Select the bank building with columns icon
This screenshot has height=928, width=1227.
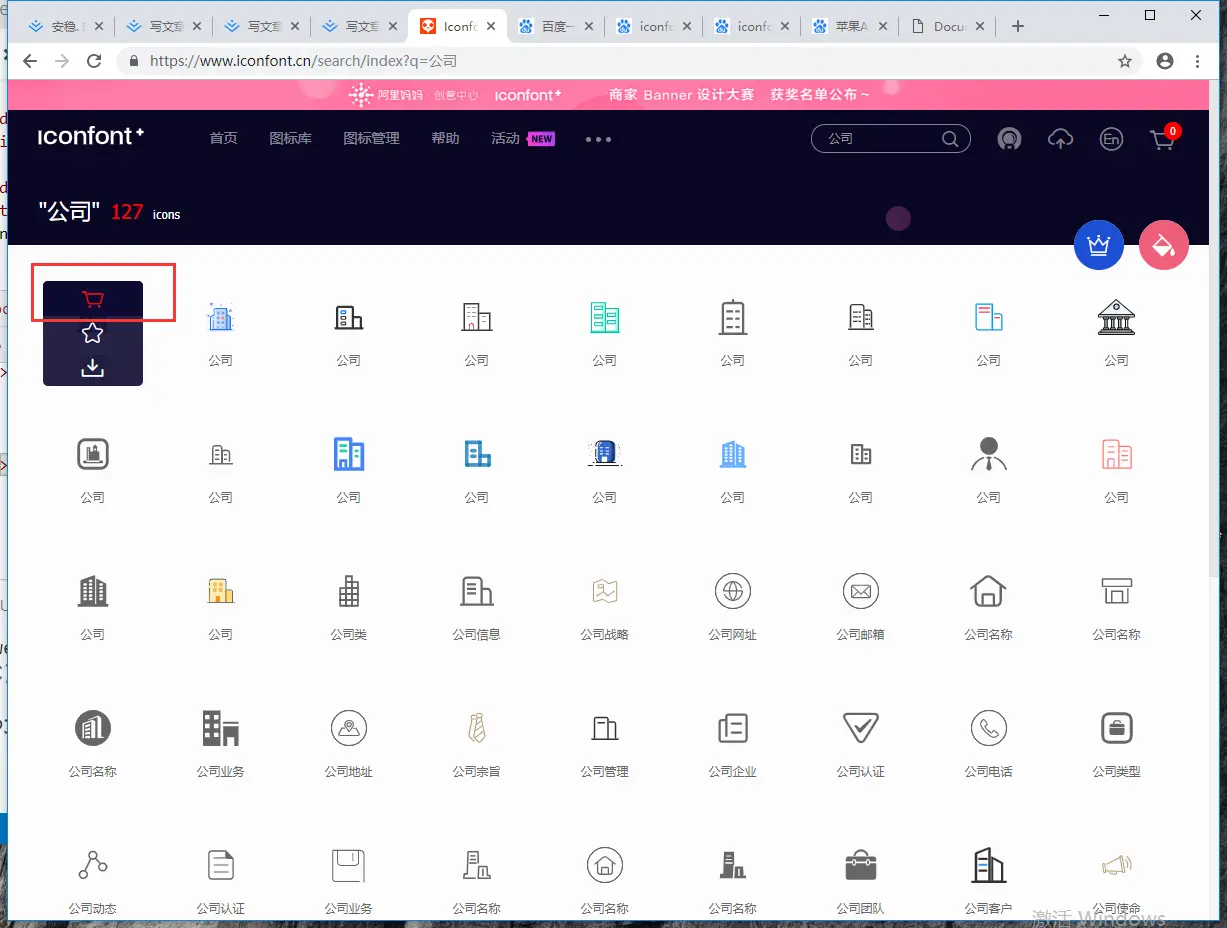(1116, 318)
